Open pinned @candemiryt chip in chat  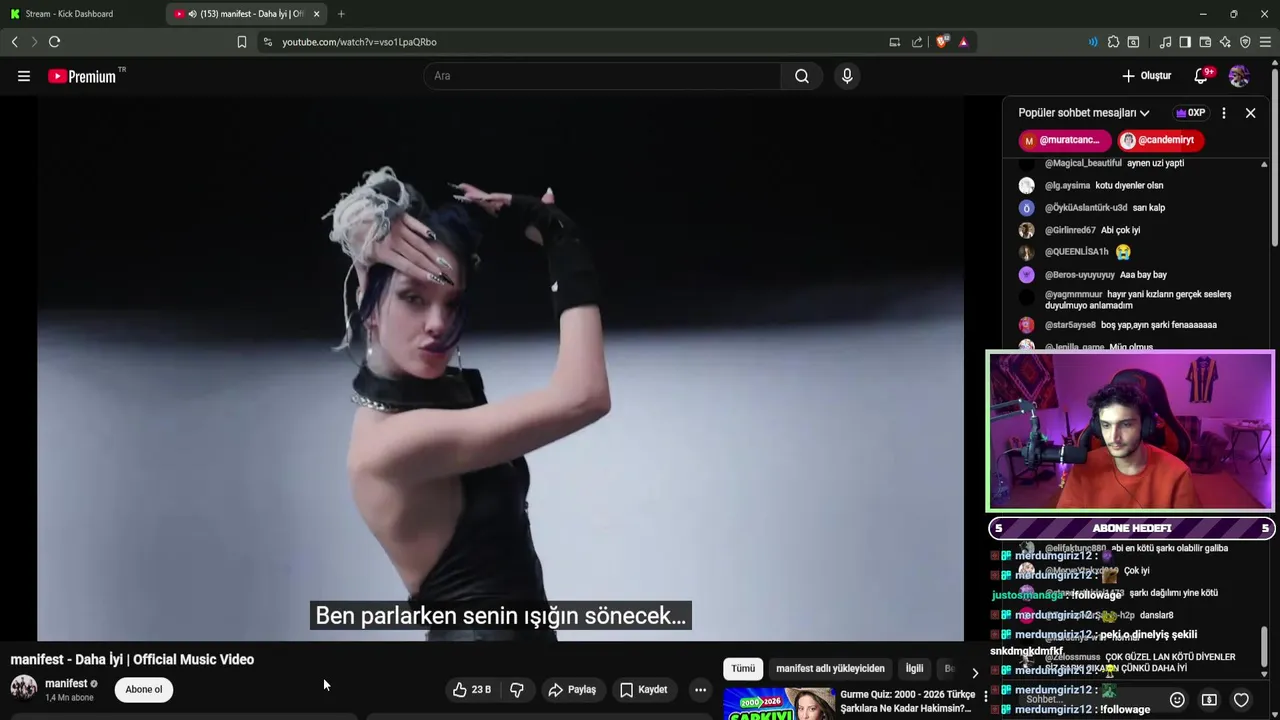[1161, 140]
